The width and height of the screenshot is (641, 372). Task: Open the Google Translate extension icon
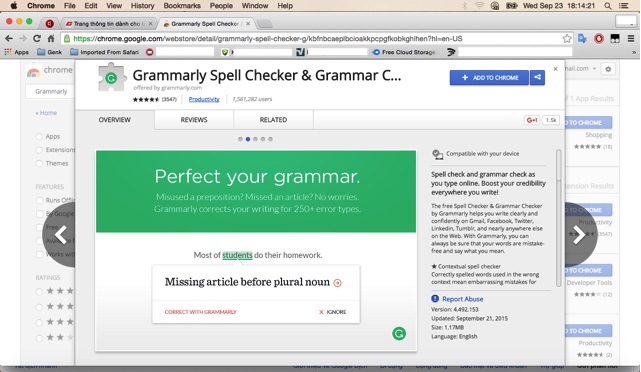coord(582,38)
